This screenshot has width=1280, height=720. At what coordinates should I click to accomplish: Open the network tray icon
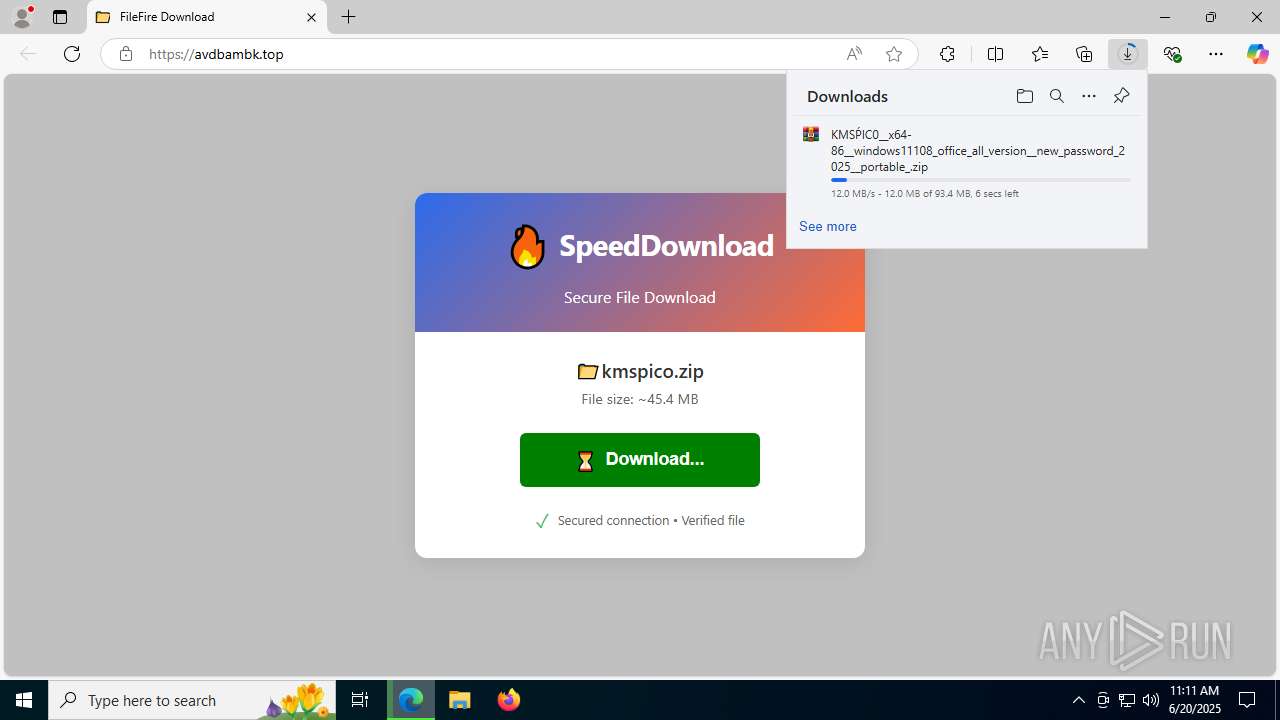tap(1127, 700)
